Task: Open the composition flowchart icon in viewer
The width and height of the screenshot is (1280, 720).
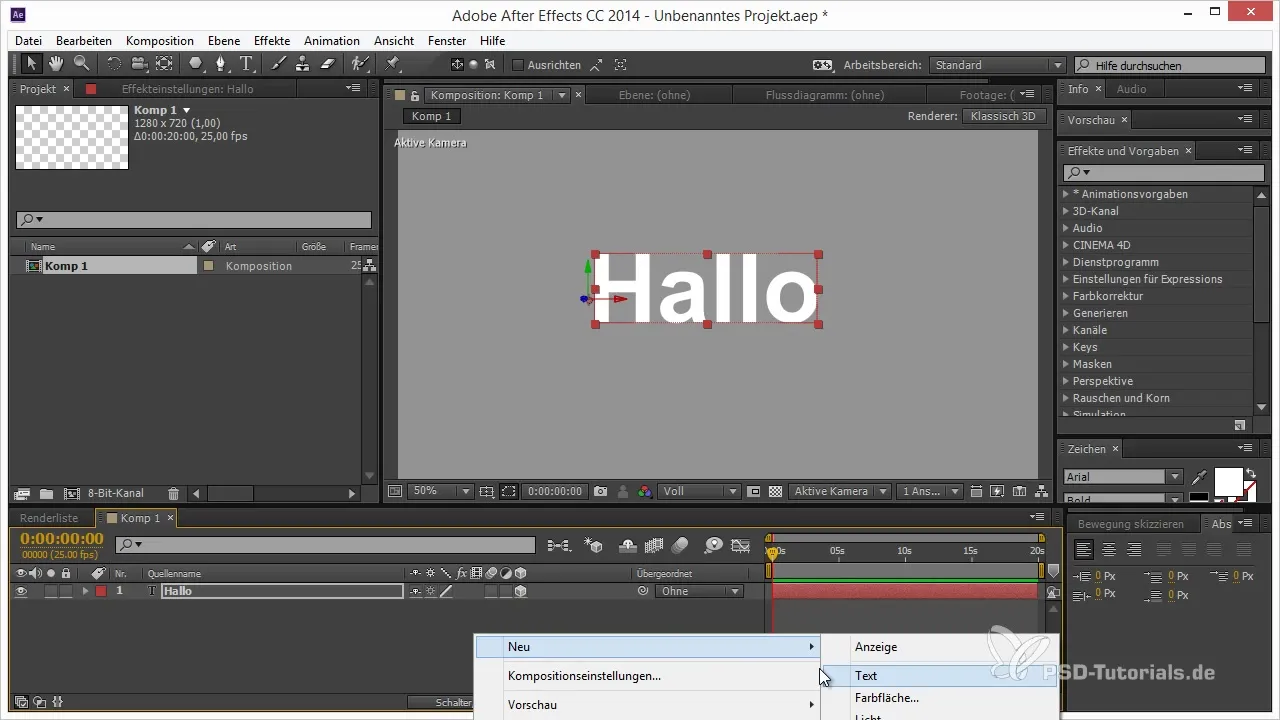Action: [1041, 492]
